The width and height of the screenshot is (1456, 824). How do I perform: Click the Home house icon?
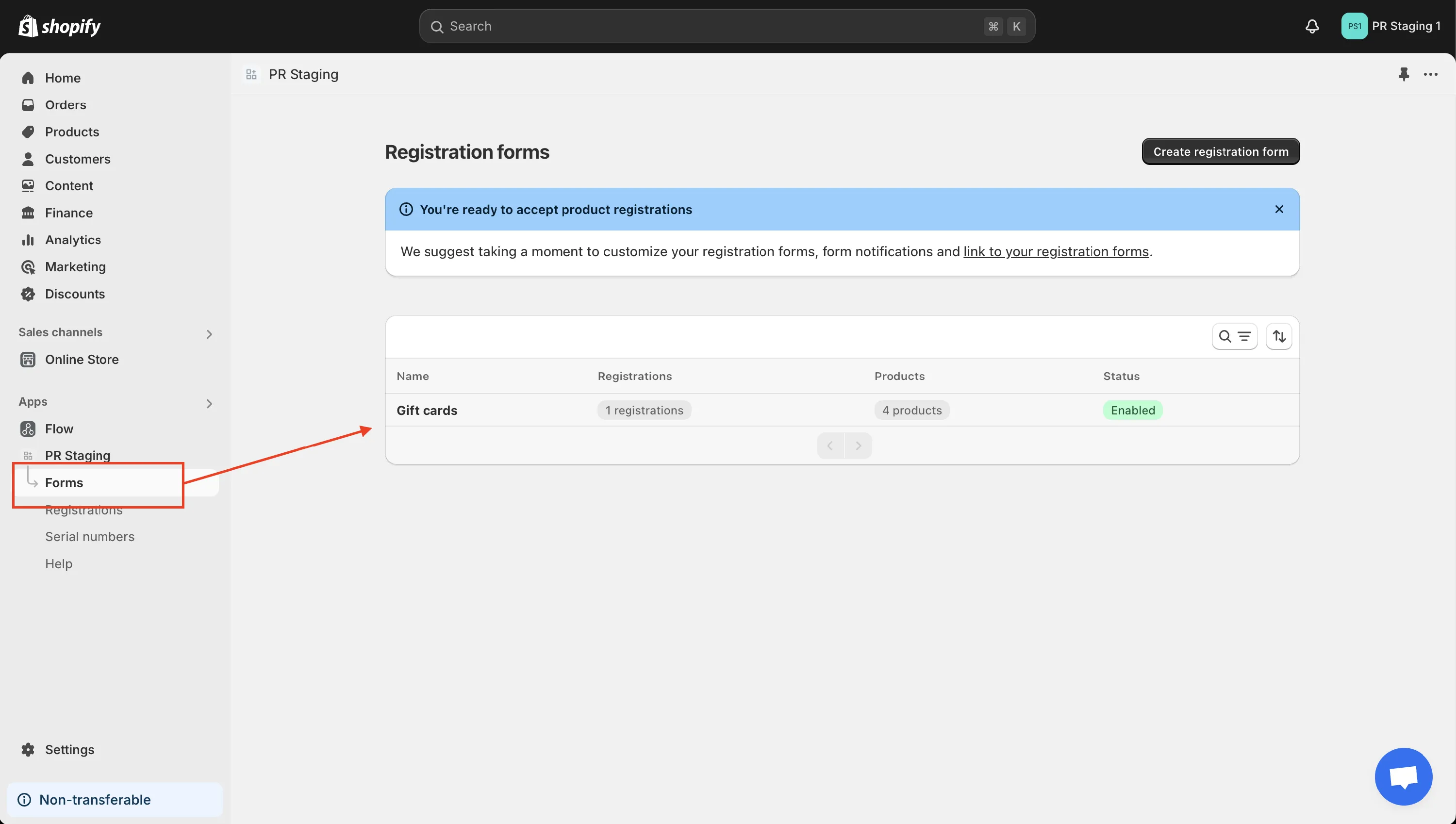click(28, 78)
